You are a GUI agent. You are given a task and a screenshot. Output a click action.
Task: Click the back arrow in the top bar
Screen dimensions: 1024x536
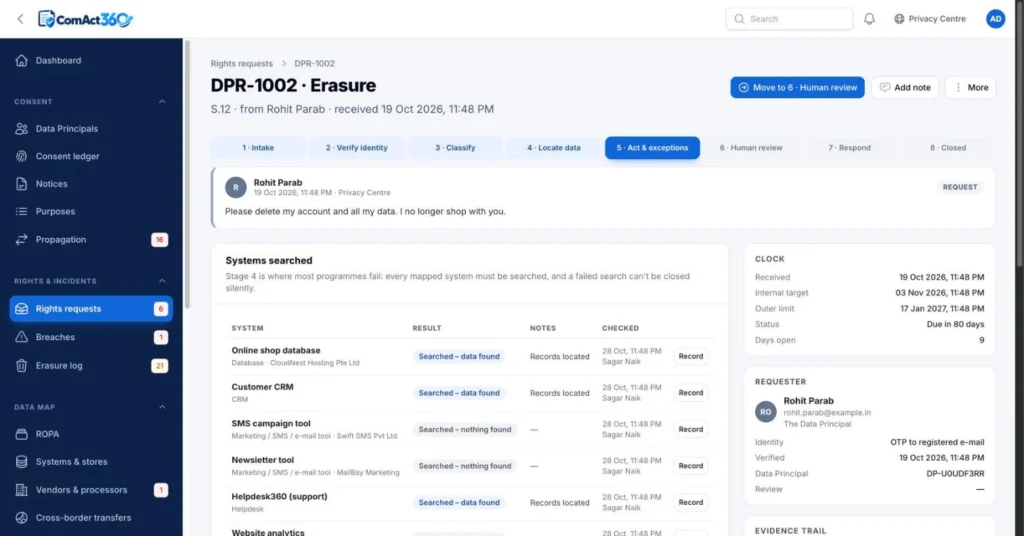point(20,19)
